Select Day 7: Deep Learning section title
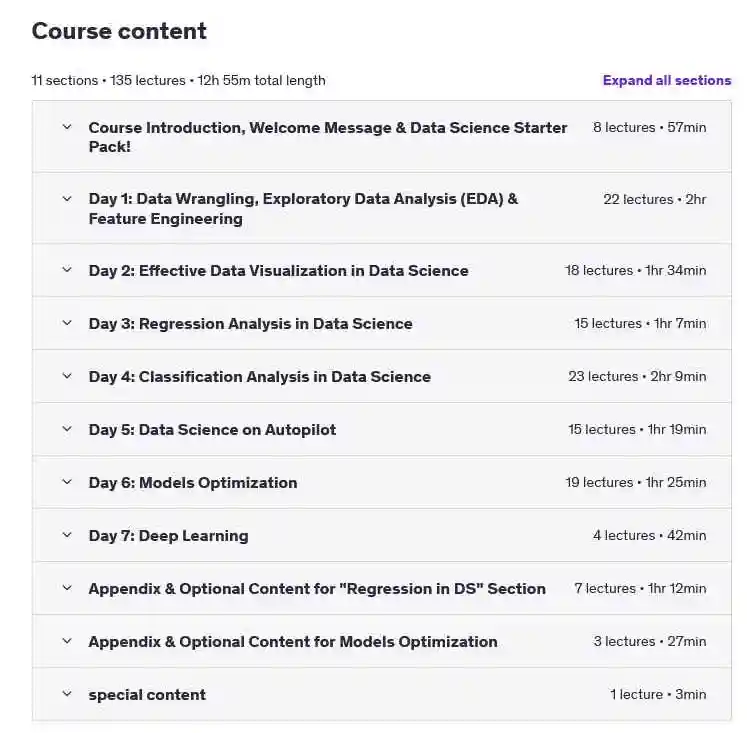Viewport: 747px width, 733px height. pos(168,536)
